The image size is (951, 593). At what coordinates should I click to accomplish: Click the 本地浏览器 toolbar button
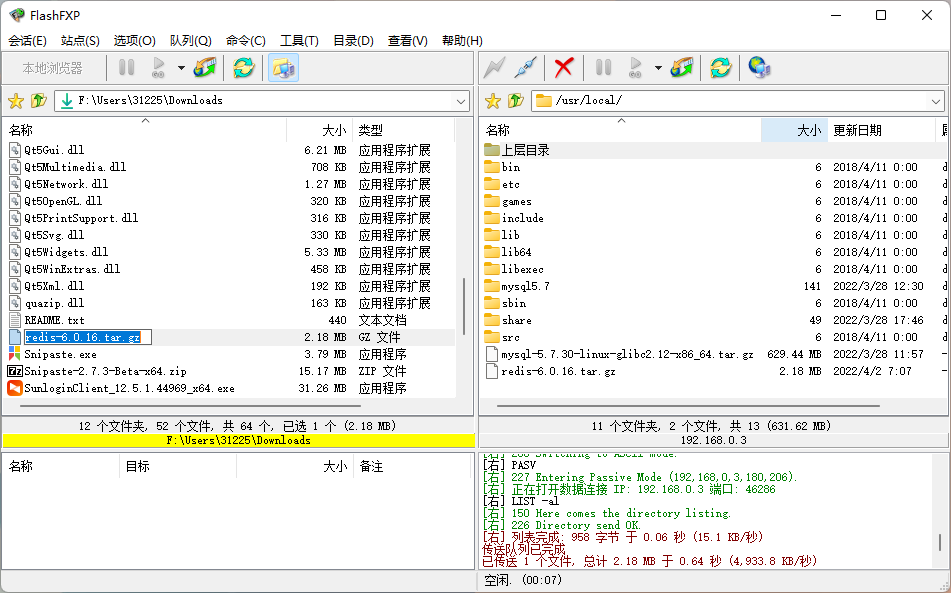(x=53, y=68)
